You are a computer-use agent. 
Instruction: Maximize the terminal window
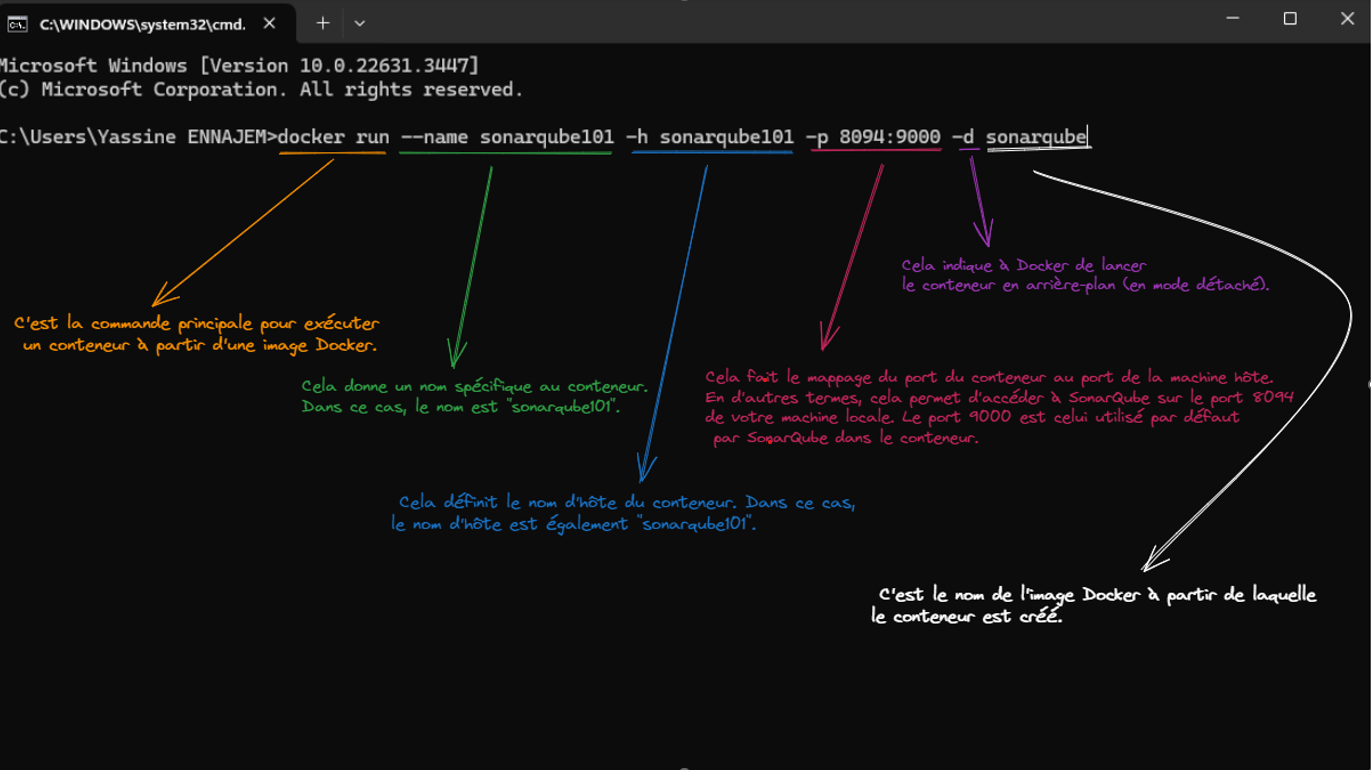click(1290, 19)
